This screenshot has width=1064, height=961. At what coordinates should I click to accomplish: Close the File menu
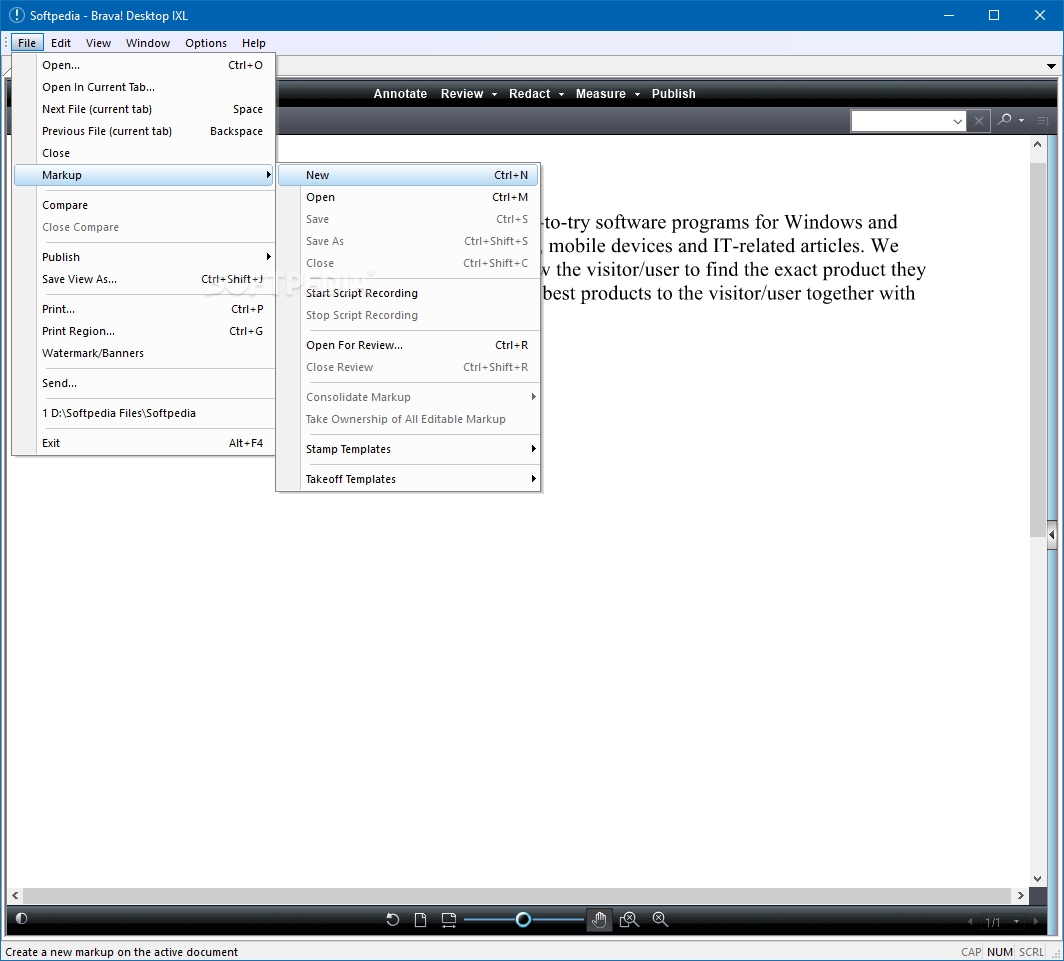point(27,43)
